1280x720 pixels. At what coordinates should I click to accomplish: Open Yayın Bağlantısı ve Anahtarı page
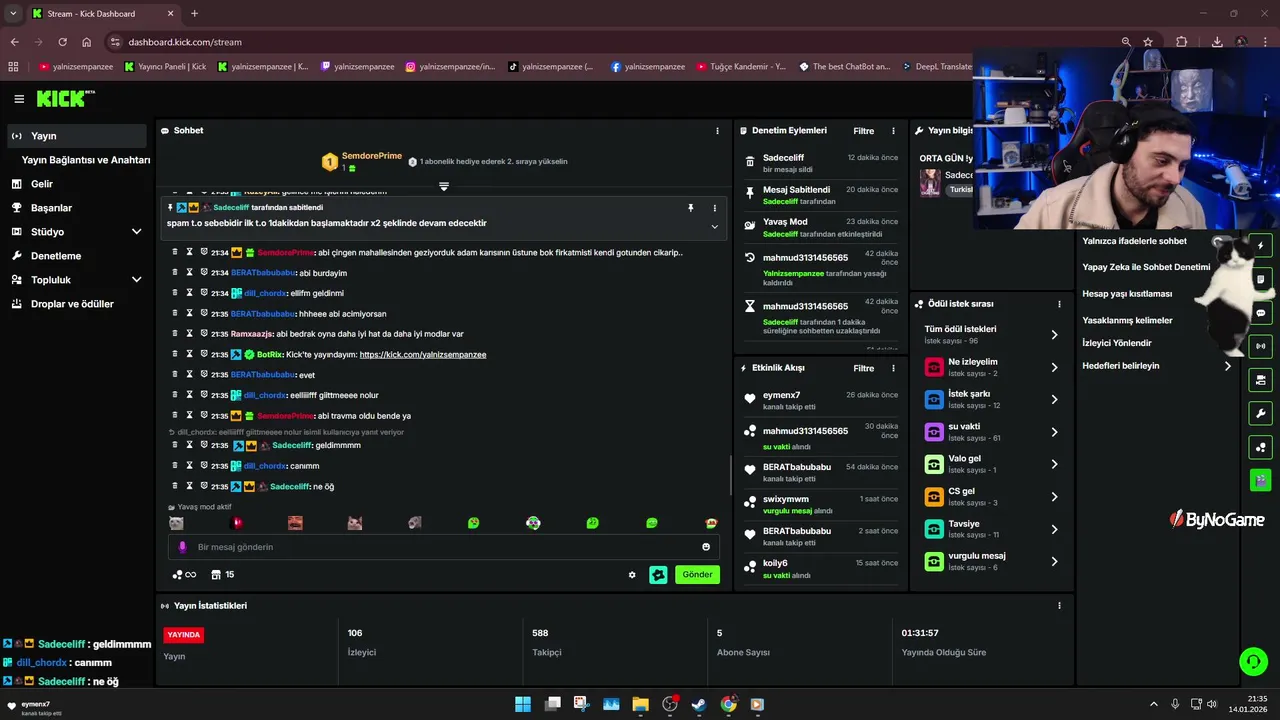[x=86, y=160]
